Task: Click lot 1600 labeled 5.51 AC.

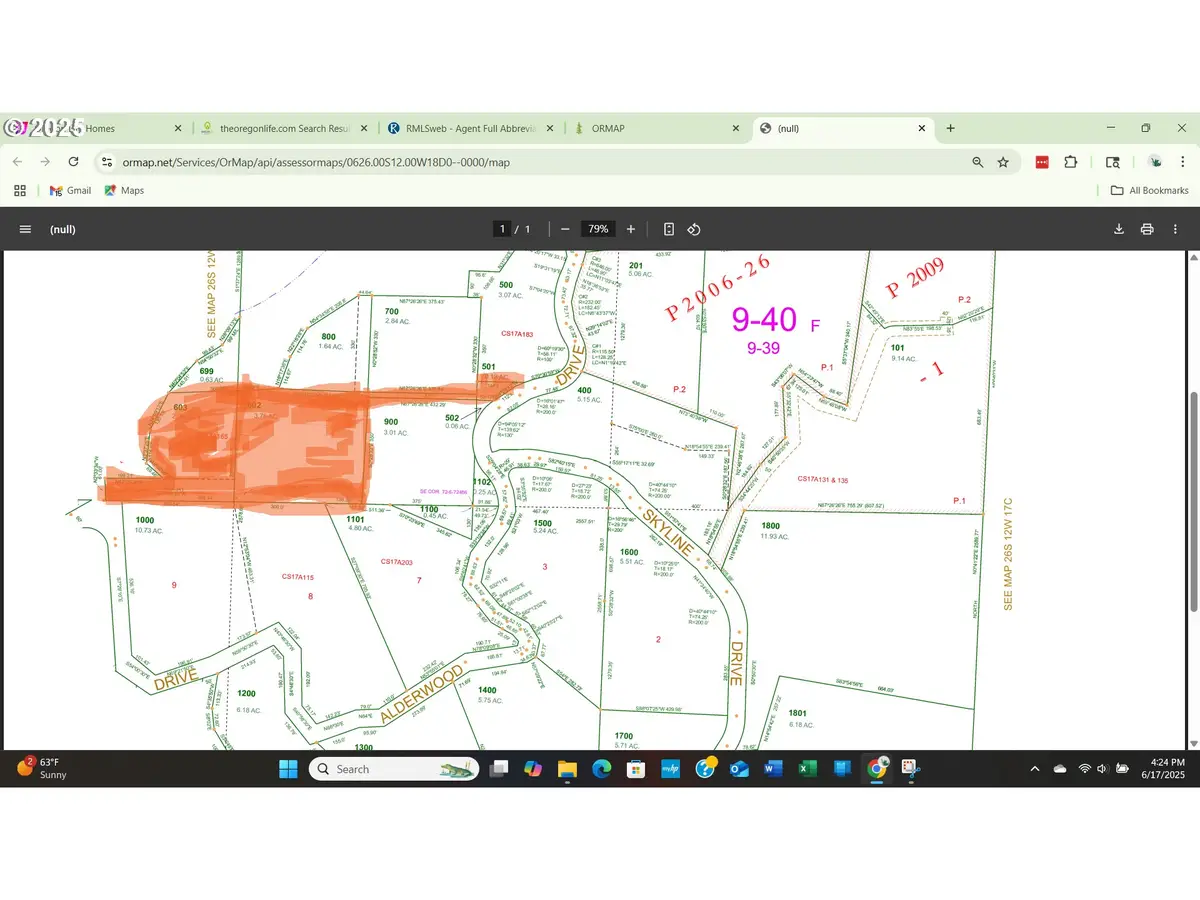Action: (x=629, y=556)
